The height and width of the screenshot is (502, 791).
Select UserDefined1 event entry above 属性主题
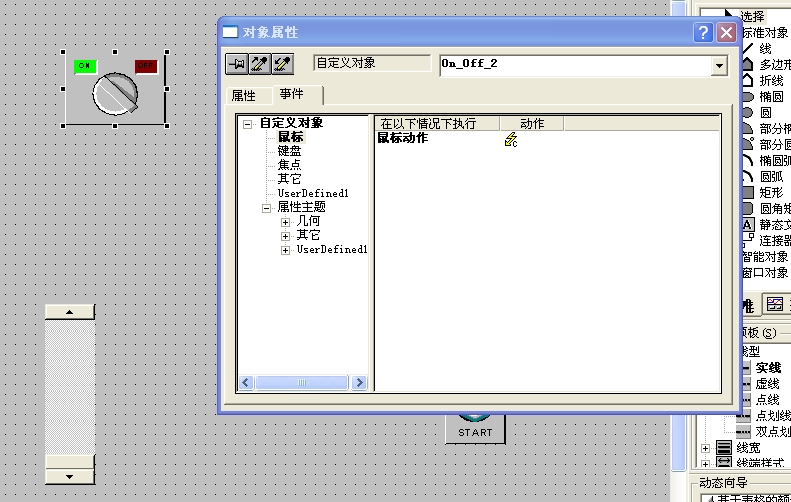[313, 193]
